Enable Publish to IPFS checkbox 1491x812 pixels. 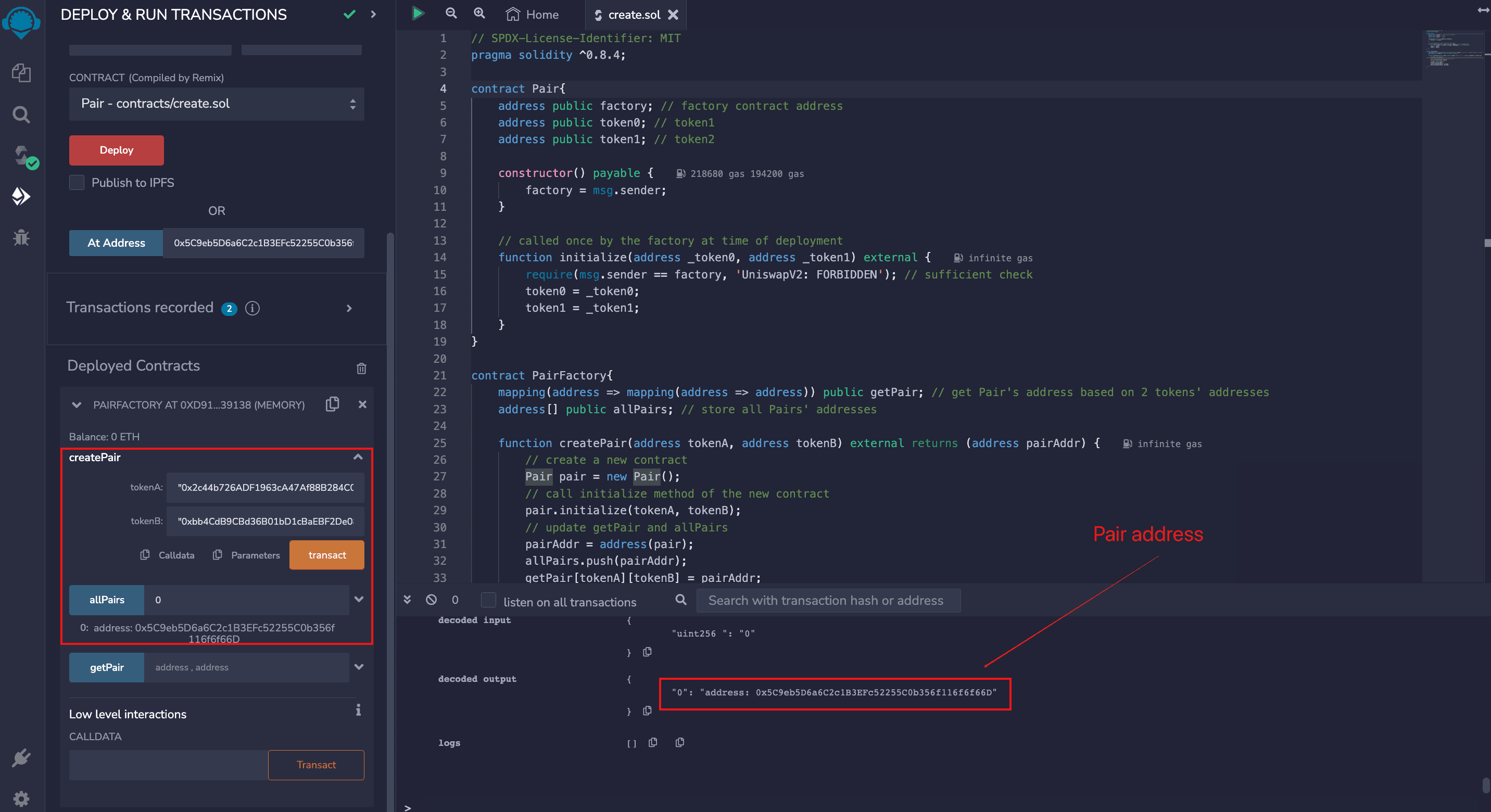(x=77, y=182)
